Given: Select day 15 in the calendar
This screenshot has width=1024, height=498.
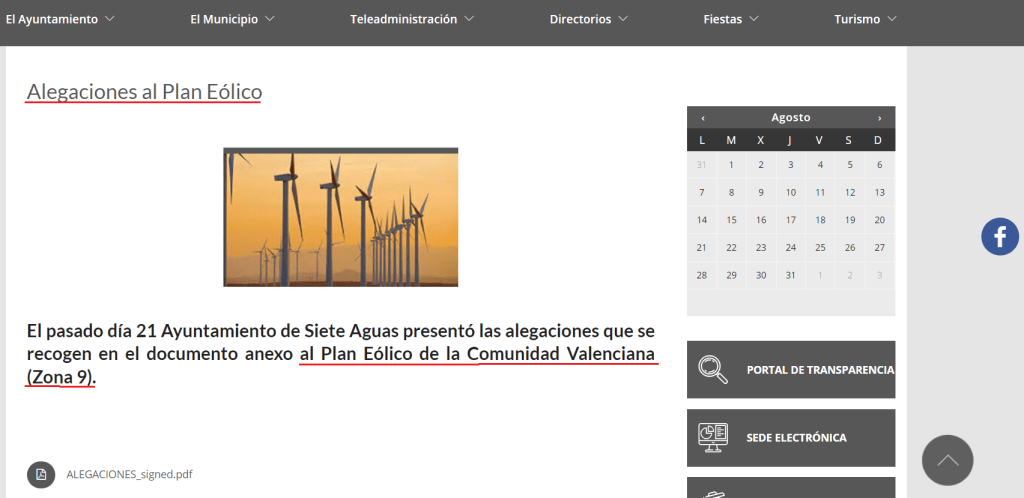Looking at the screenshot, I should (x=731, y=220).
